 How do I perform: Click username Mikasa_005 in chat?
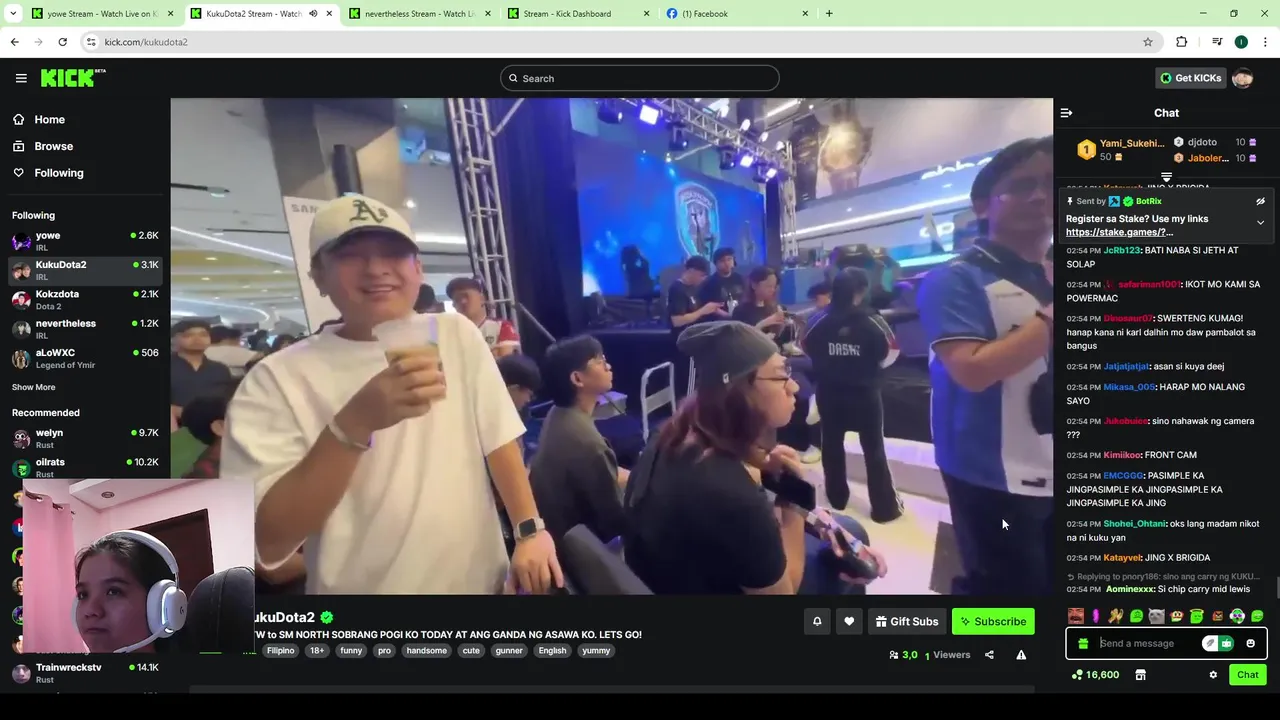[1129, 387]
